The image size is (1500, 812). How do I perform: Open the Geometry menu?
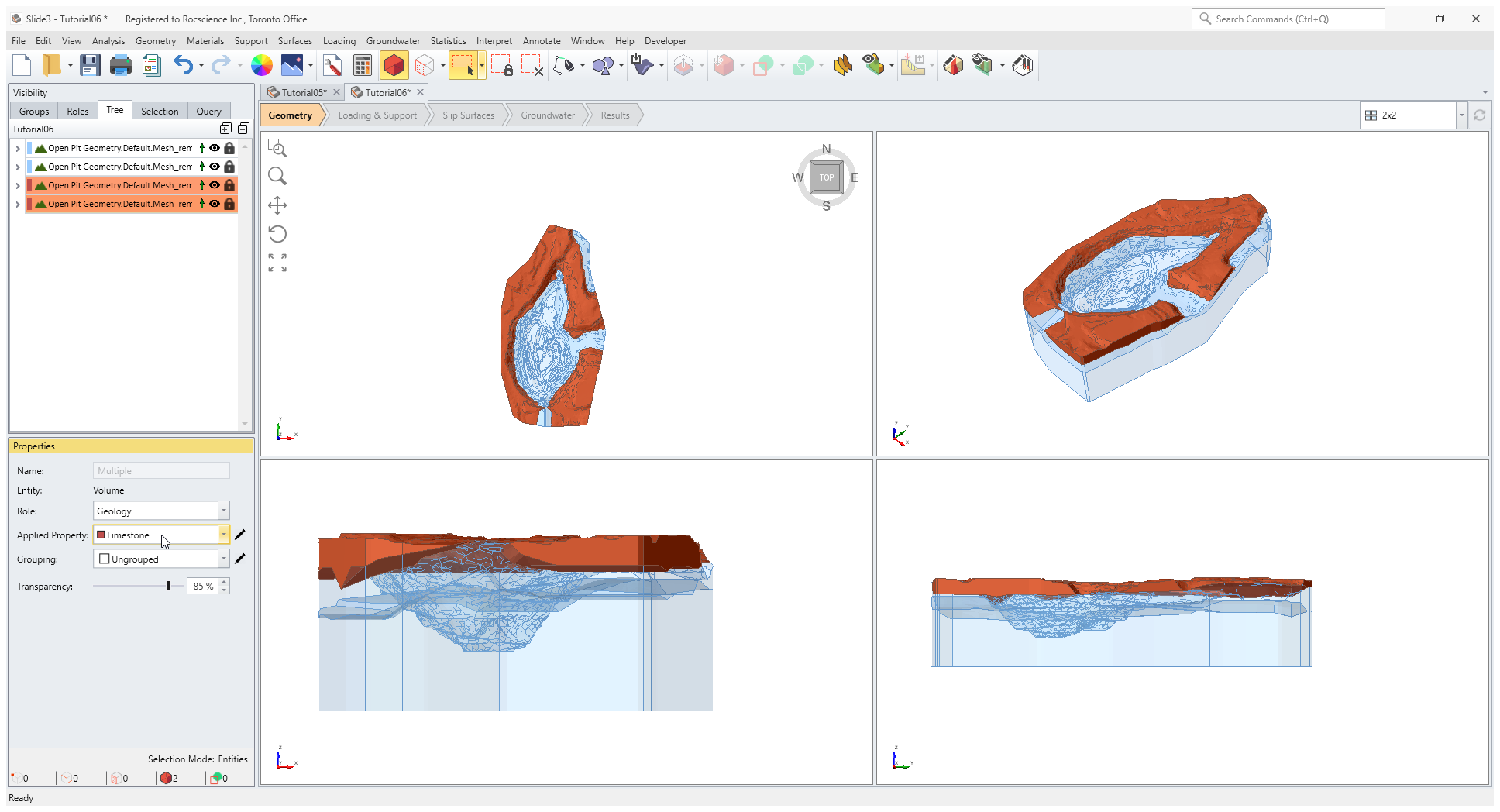click(x=155, y=41)
